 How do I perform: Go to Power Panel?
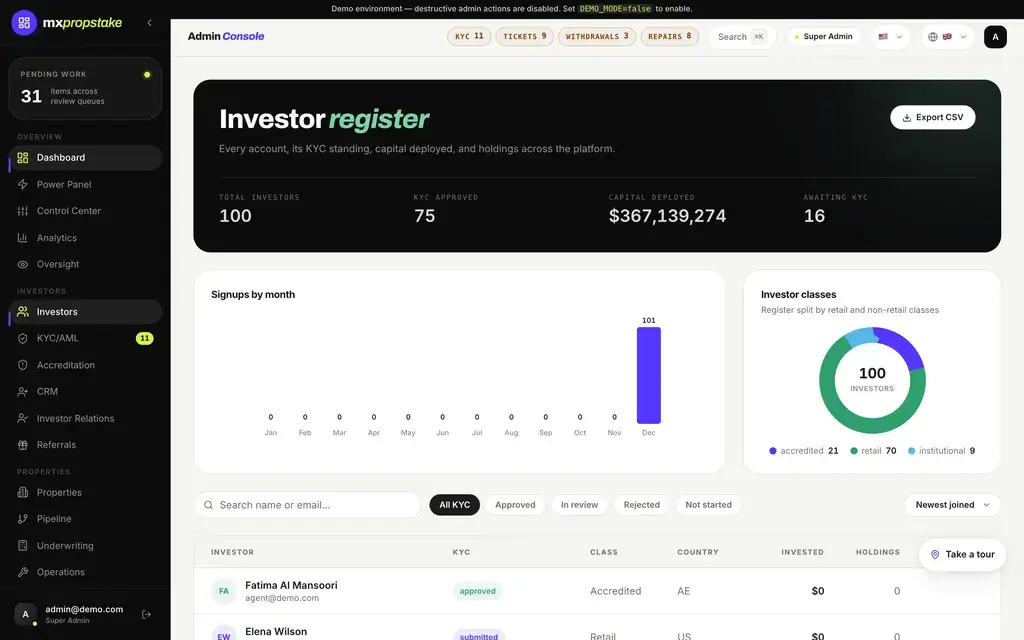pos(86,184)
